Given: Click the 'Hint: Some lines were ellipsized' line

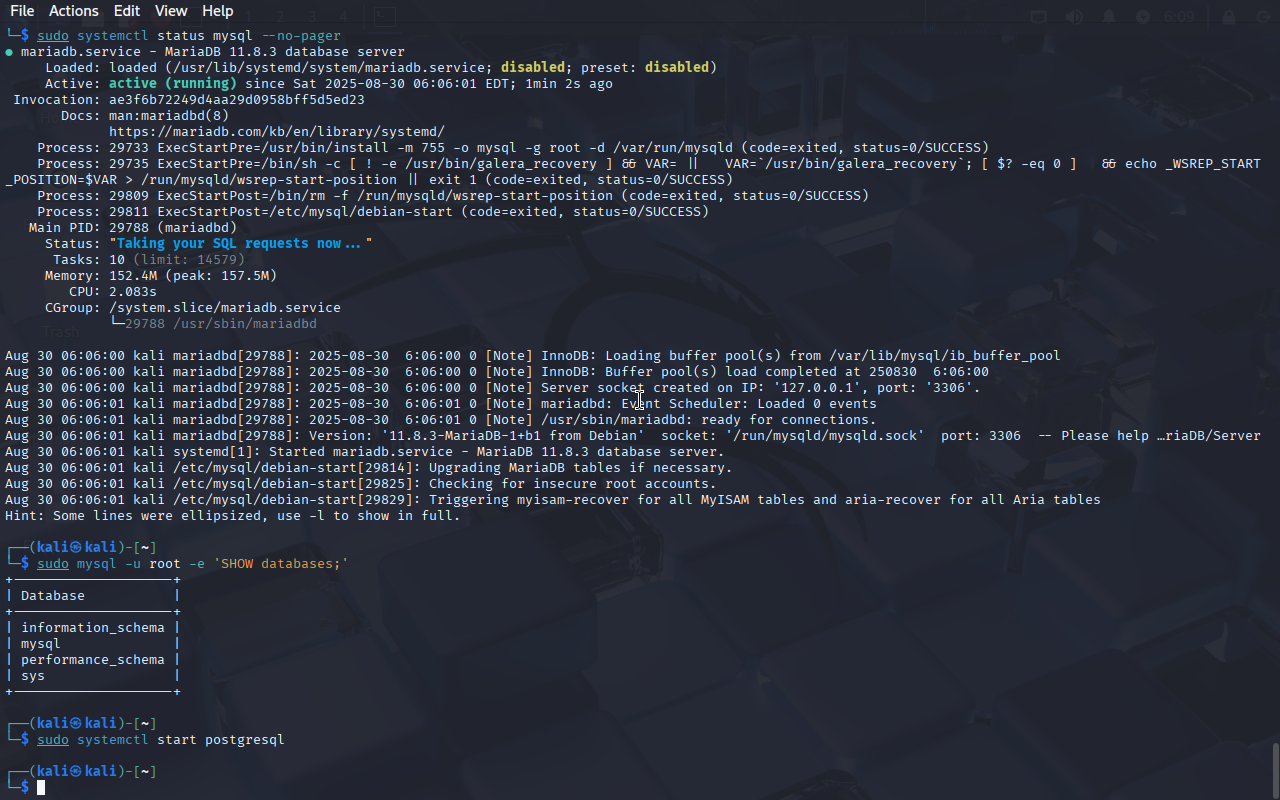Looking at the screenshot, I should point(233,515).
